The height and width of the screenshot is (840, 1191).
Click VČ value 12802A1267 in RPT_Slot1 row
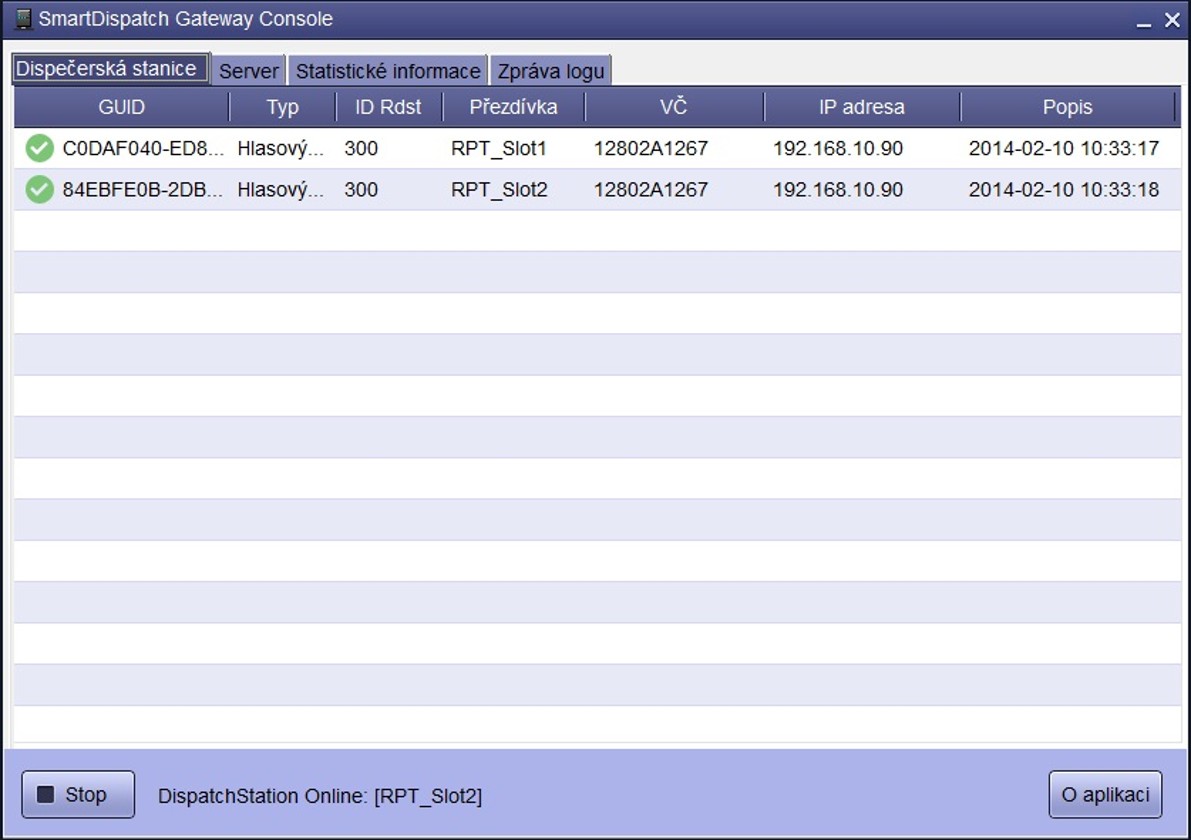651,148
